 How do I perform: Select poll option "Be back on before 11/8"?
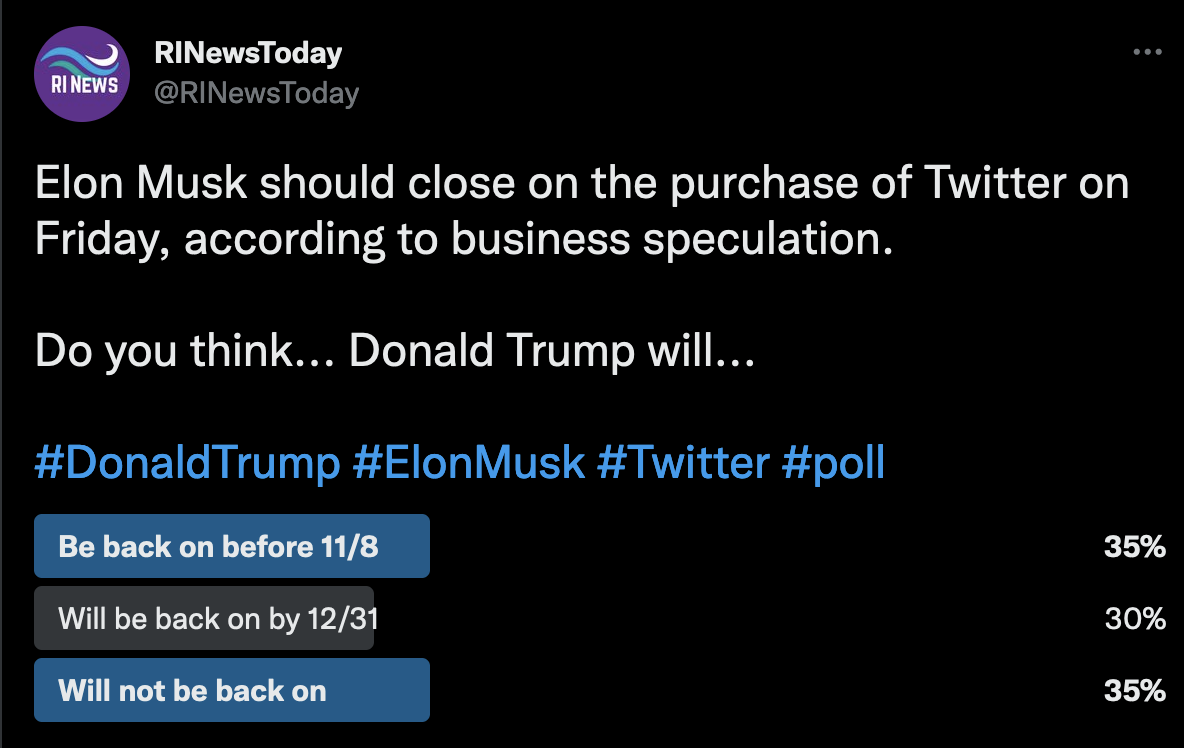coord(231,546)
